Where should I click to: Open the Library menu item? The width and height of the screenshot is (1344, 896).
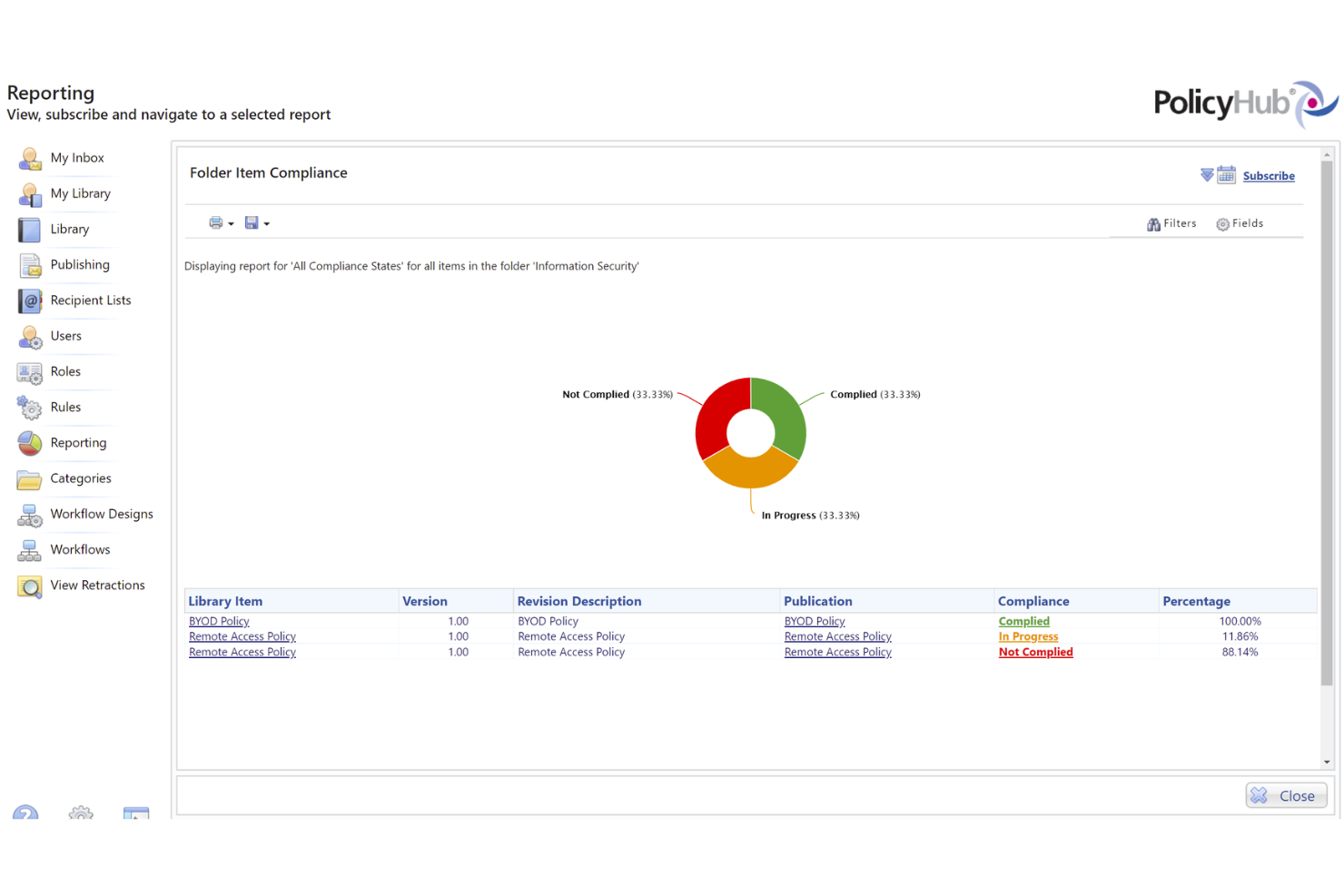[70, 229]
